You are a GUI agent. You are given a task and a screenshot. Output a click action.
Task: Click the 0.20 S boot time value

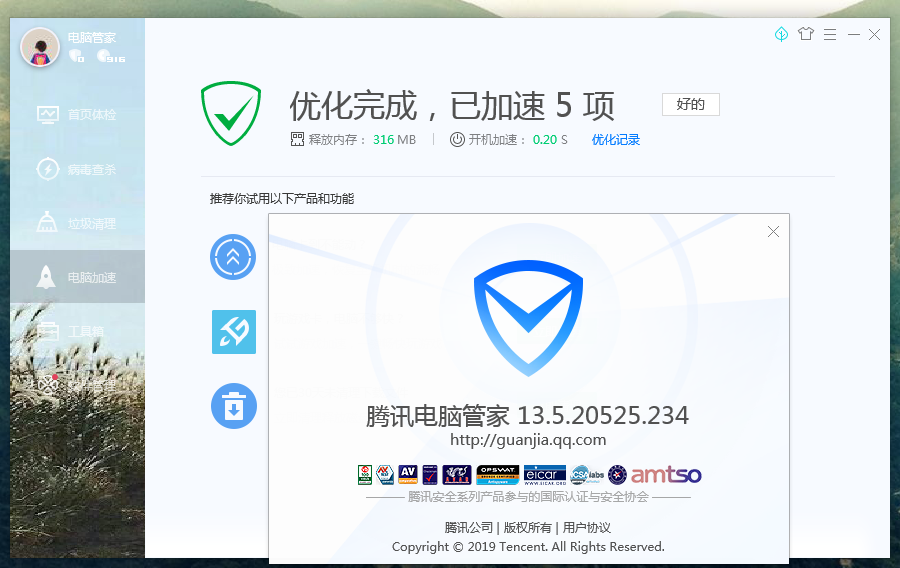click(550, 139)
